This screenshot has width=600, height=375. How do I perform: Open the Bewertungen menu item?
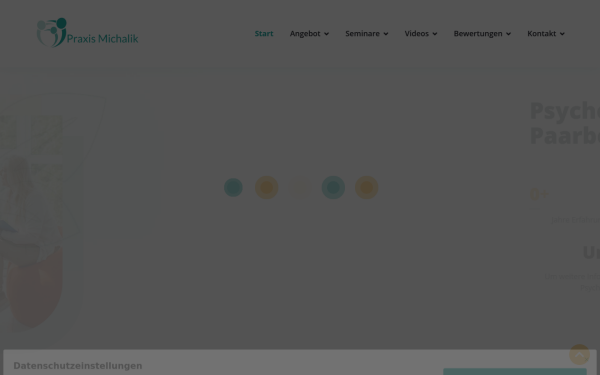pyautogui.click(x=478, y=34)
